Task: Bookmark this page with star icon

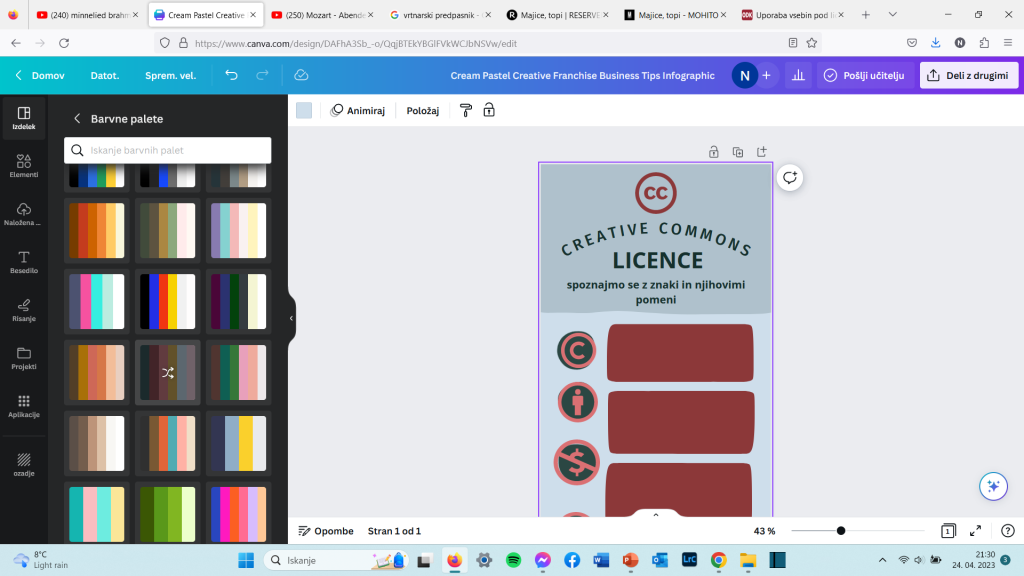Action: [x=812, y=43]
